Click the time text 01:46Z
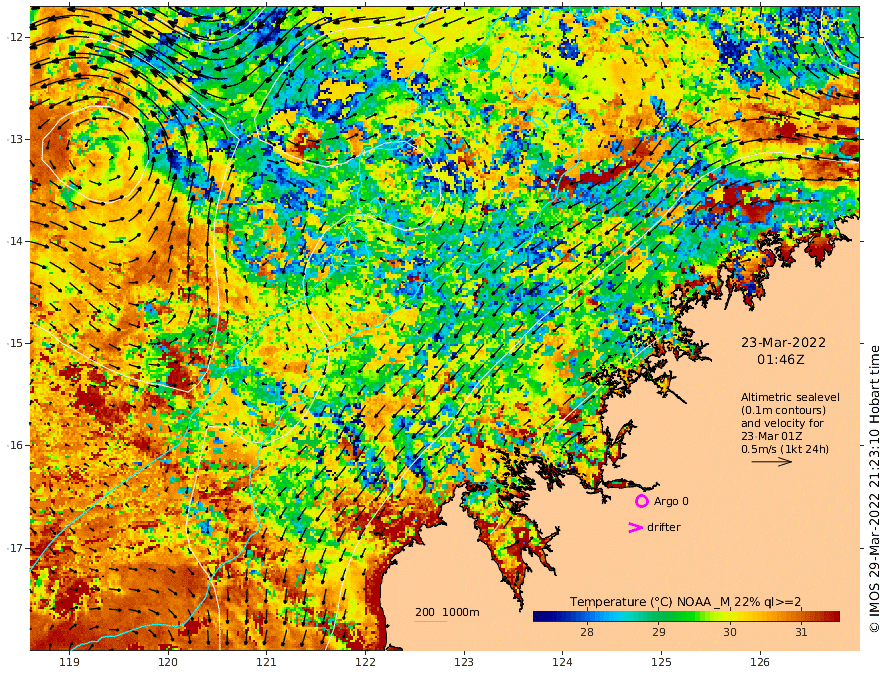 pos(781,360)
